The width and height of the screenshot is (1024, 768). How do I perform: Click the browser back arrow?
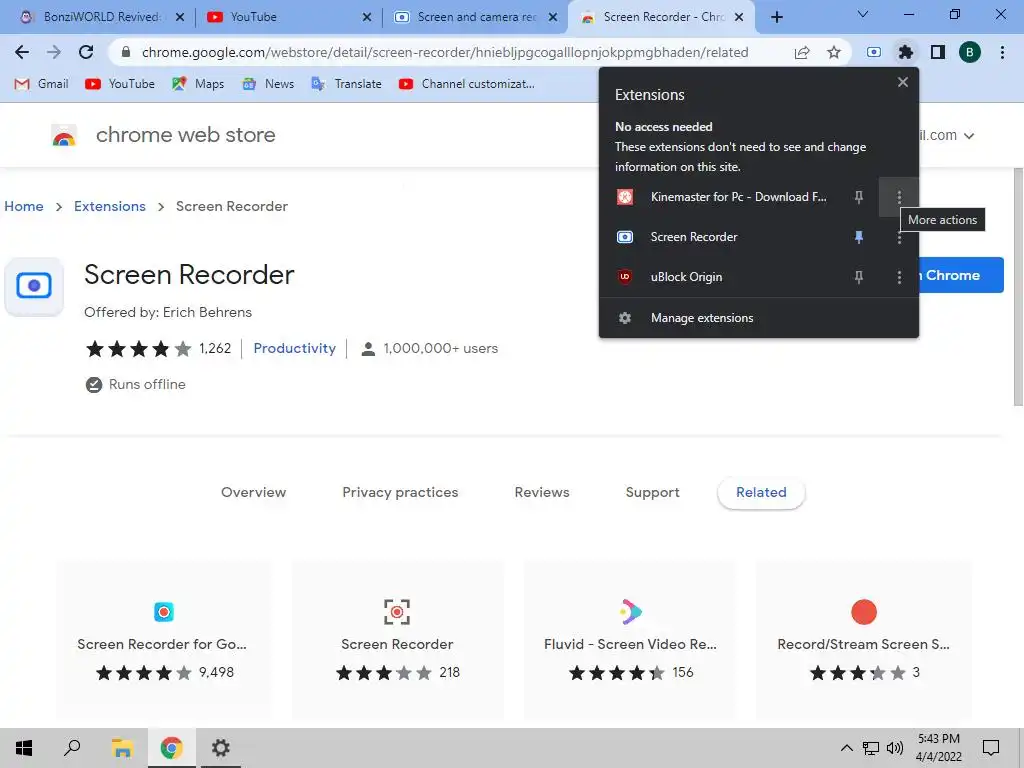22,52
